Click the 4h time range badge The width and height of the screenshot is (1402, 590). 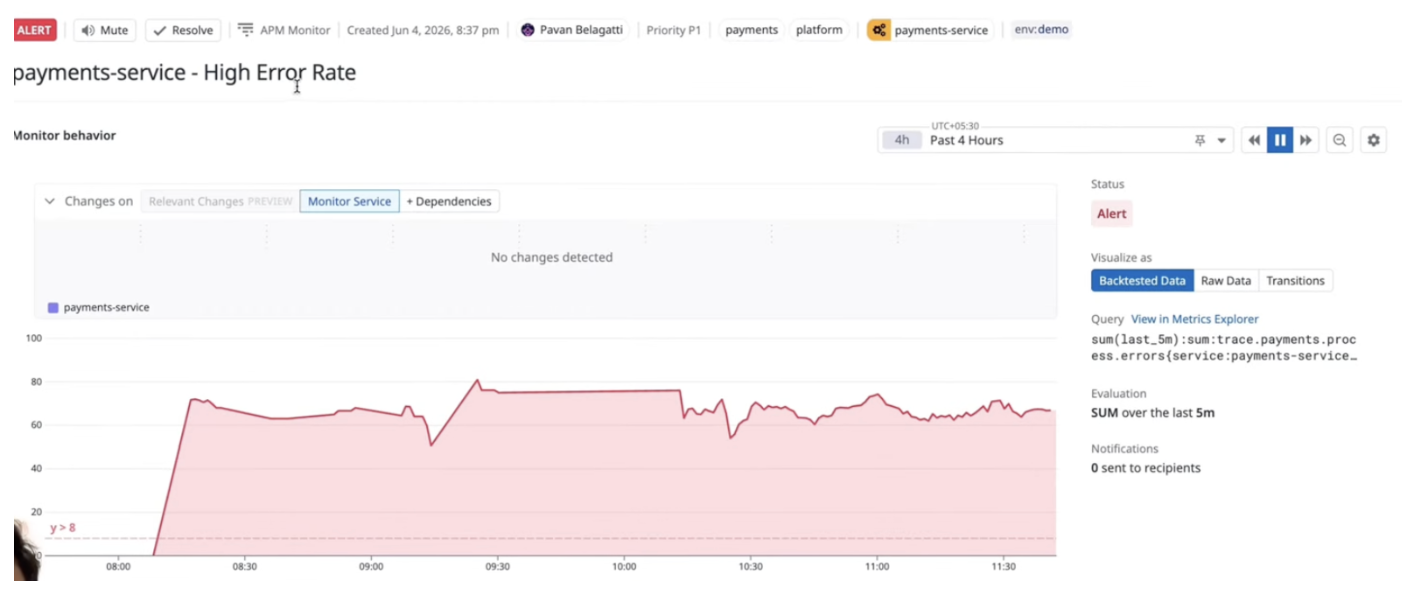pos(902,140)
